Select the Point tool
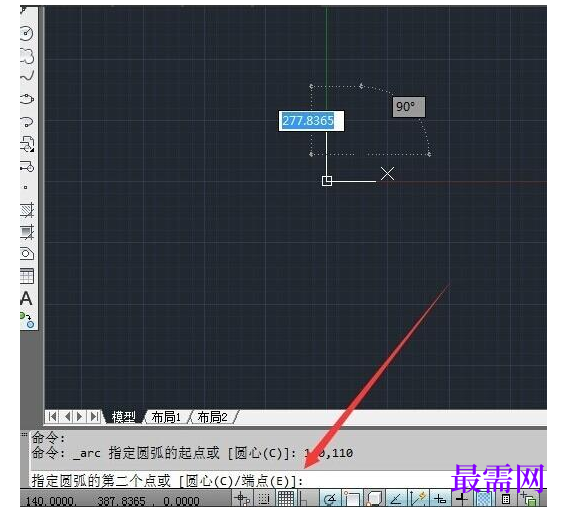The height and width of the screenshot is (510, 563). pyautogui.click(x=25, y=187)
